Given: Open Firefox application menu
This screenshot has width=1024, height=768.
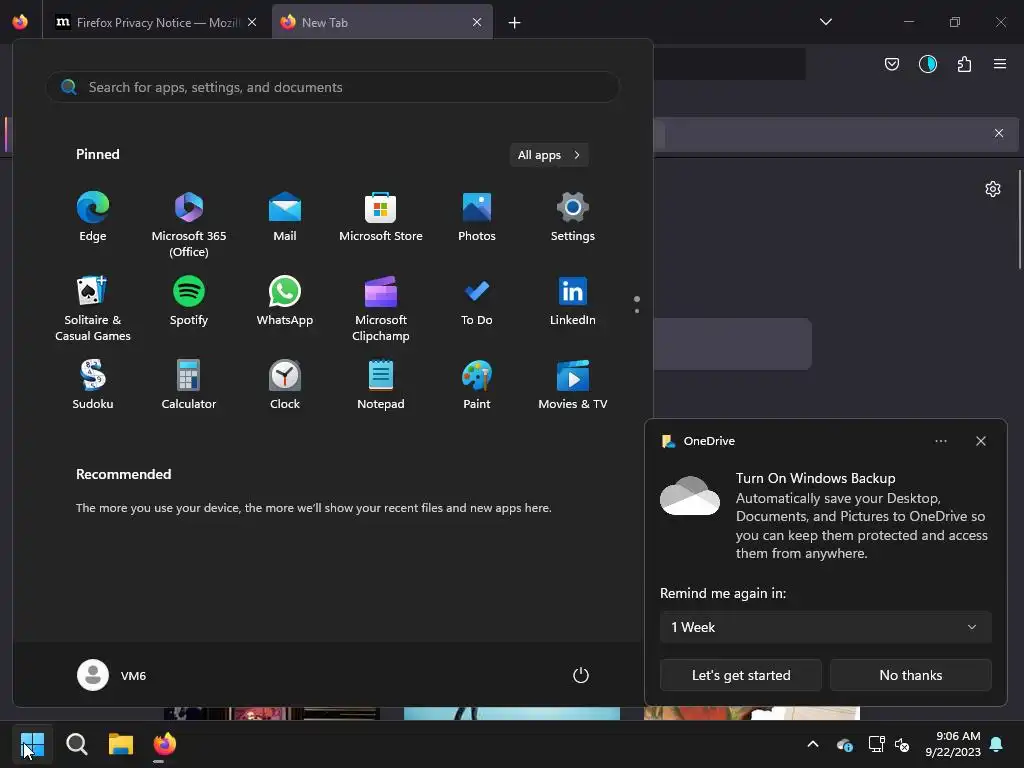Looking at the screenshot, I should click(x=999, y=64).
